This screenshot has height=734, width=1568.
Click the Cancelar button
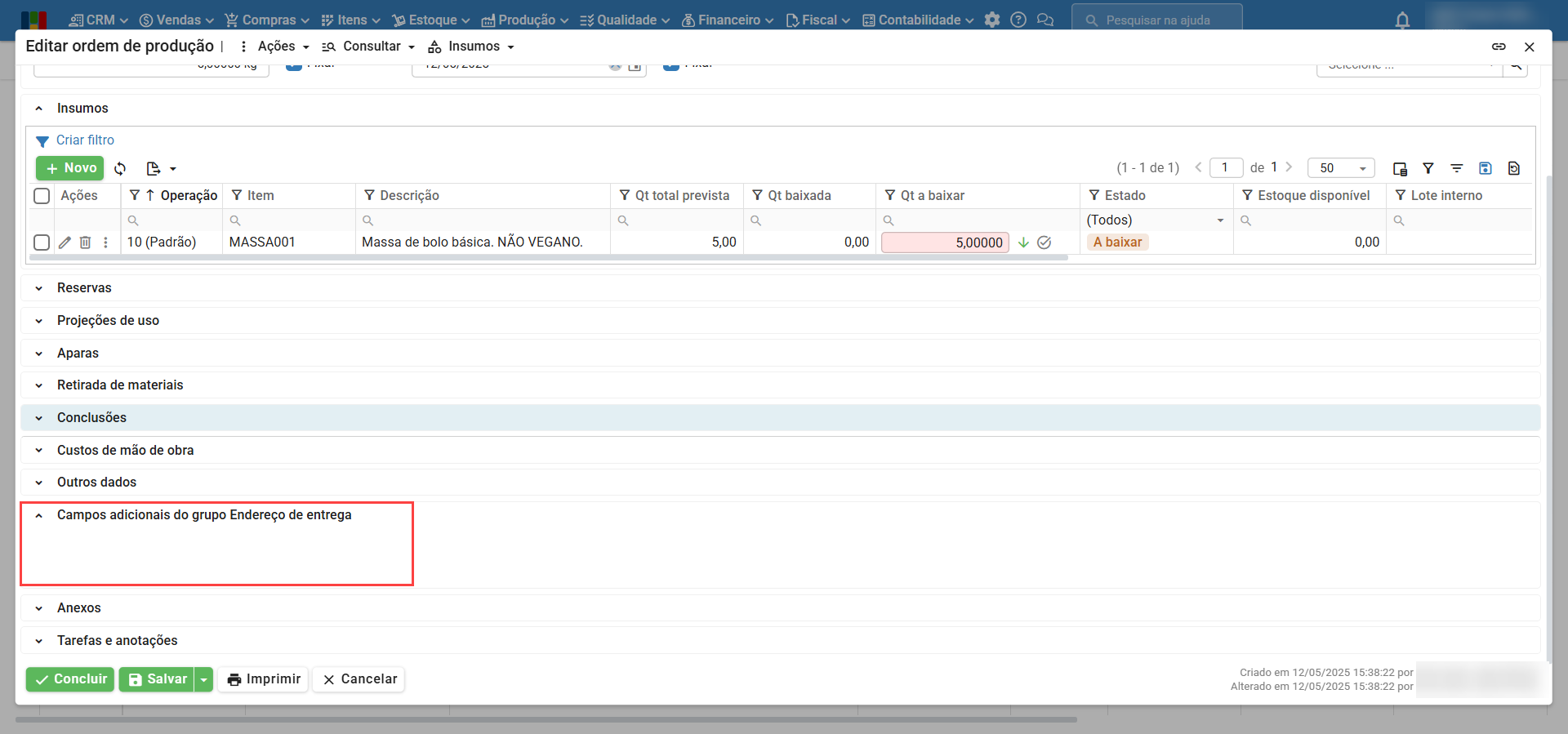[x=359, y=679]
